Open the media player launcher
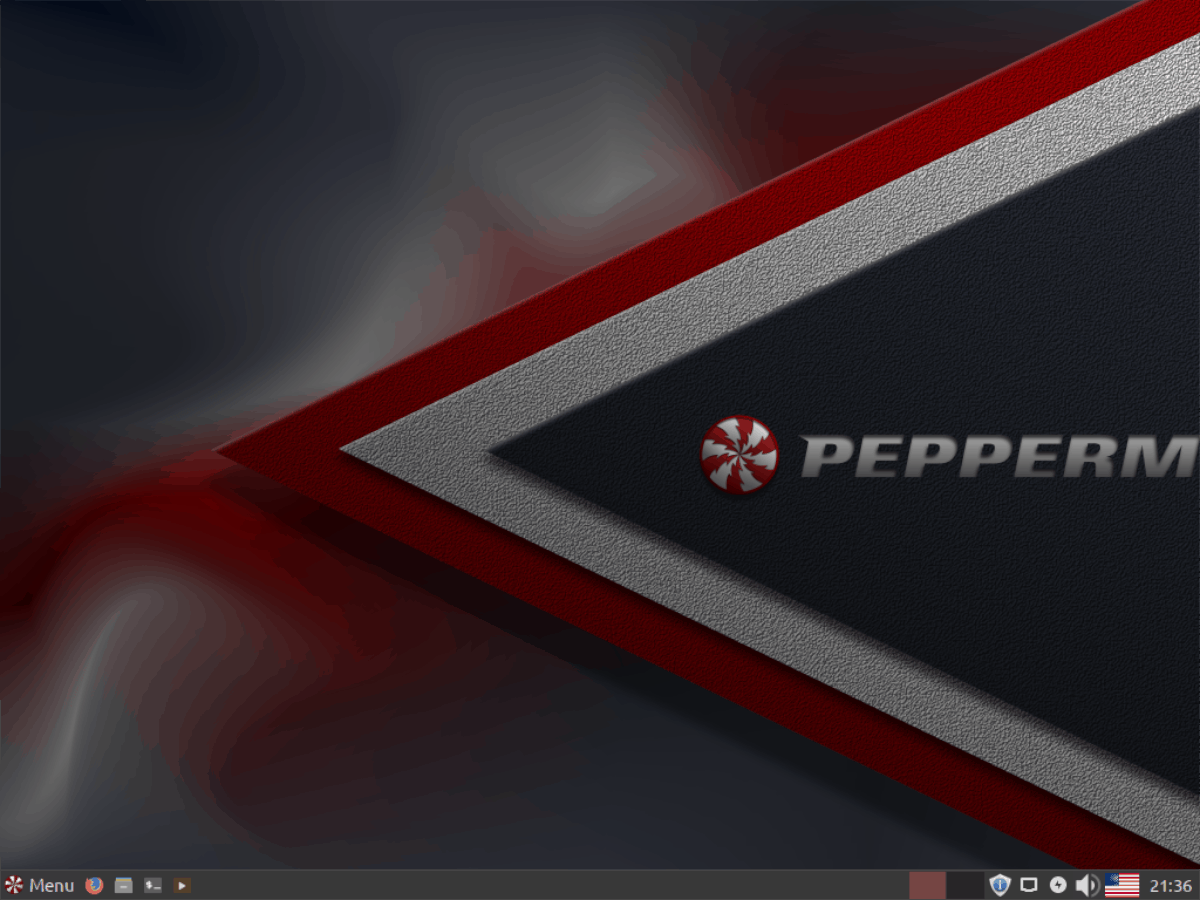1200x900 pixels. coord(182,885)
